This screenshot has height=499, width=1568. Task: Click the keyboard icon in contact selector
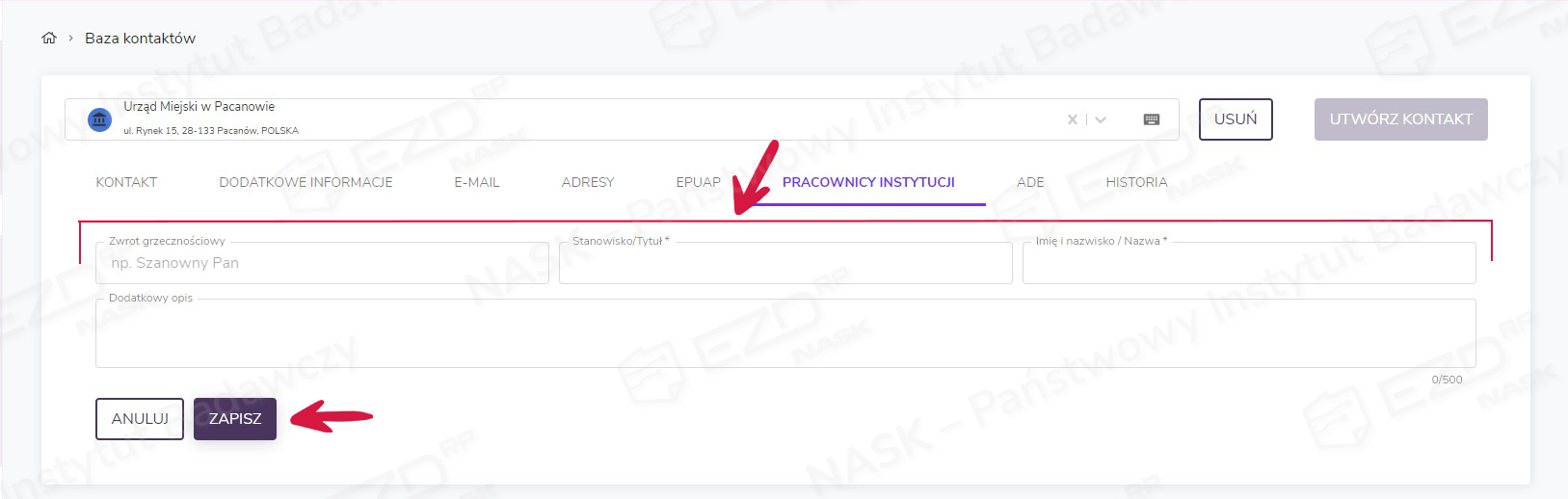pyautogui.click(x=1151, y=119)
